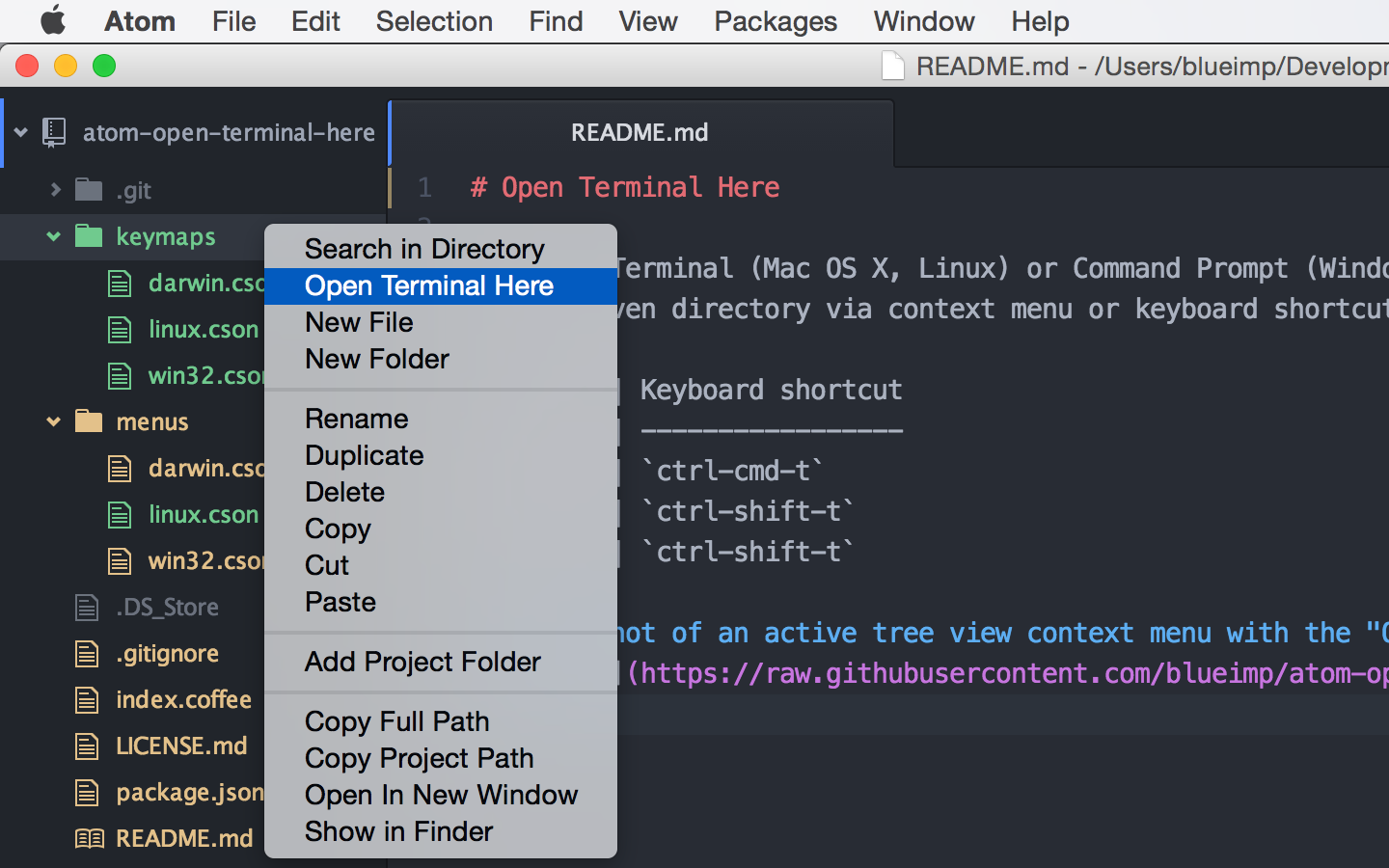Click the green zoom window button

[x=104, y=66]
